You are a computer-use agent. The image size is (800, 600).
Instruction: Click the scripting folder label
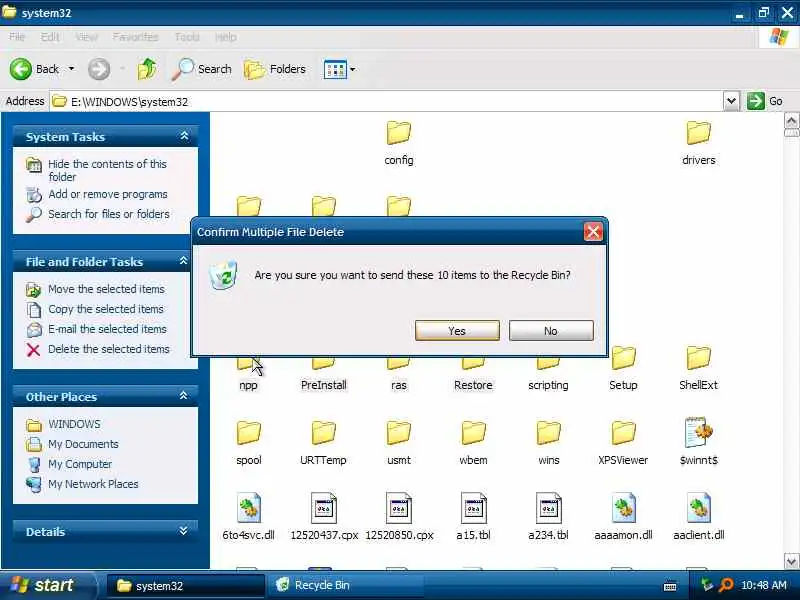click(x=548, y=385)
